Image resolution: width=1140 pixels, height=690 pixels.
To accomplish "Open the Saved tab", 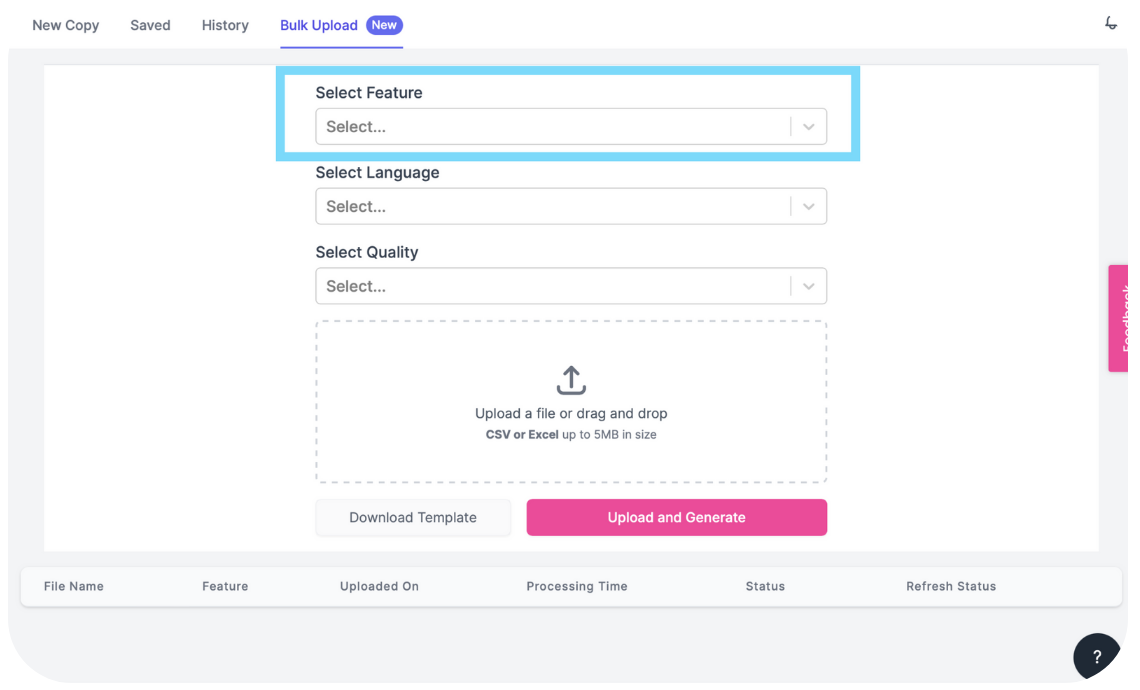I will click(x=150, y=25).
